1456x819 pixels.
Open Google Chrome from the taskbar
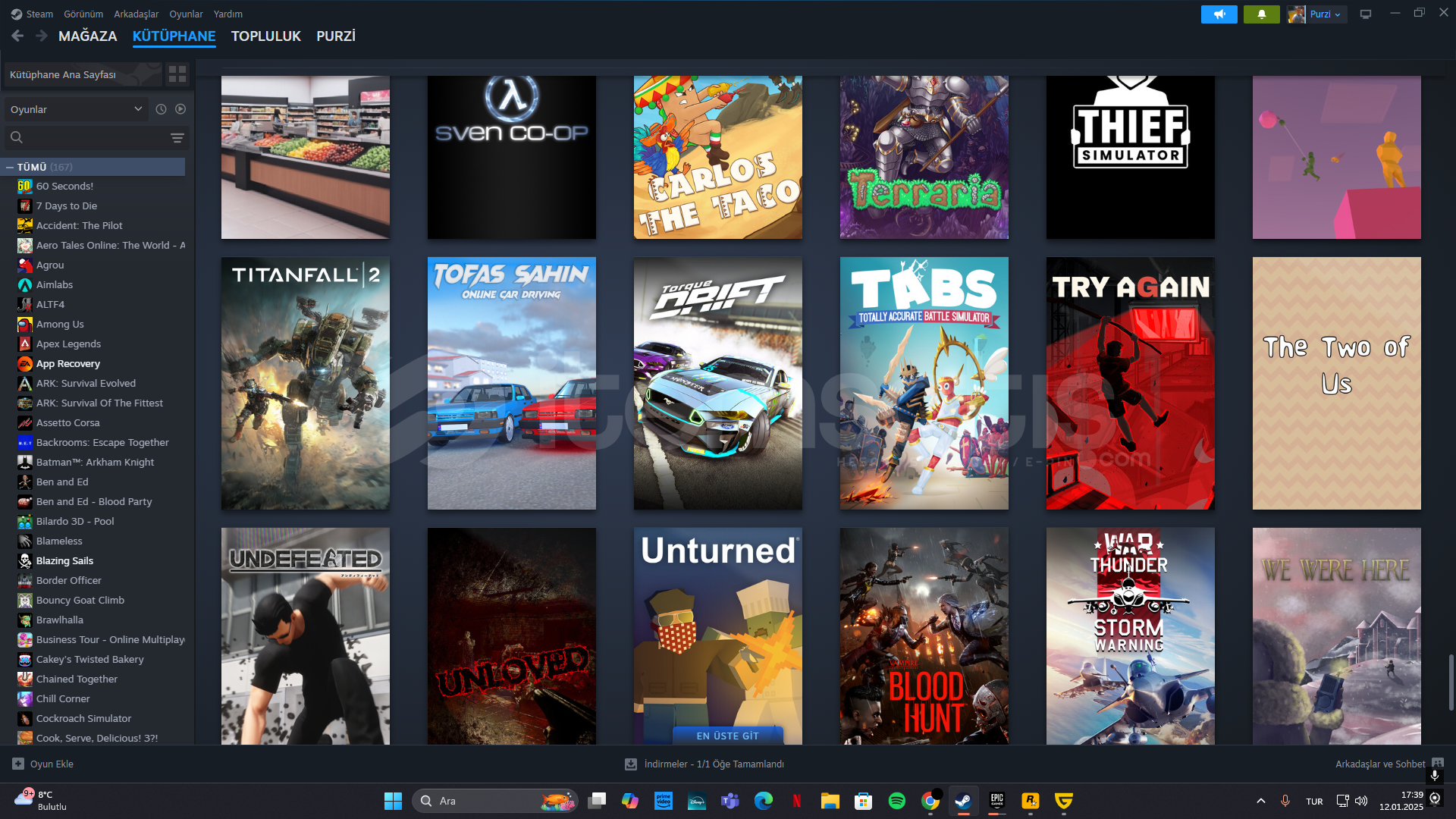930,801
